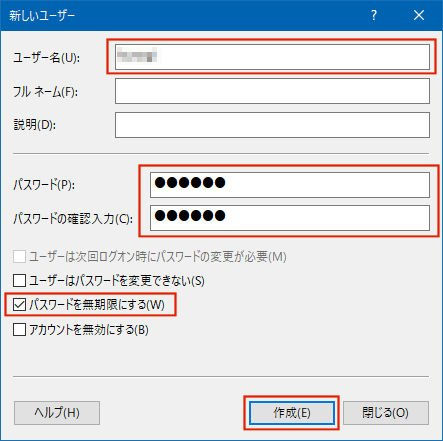Select the フル ネーム text box
The height and width of the screenshot is (441, 443).
tap(272, 91)
